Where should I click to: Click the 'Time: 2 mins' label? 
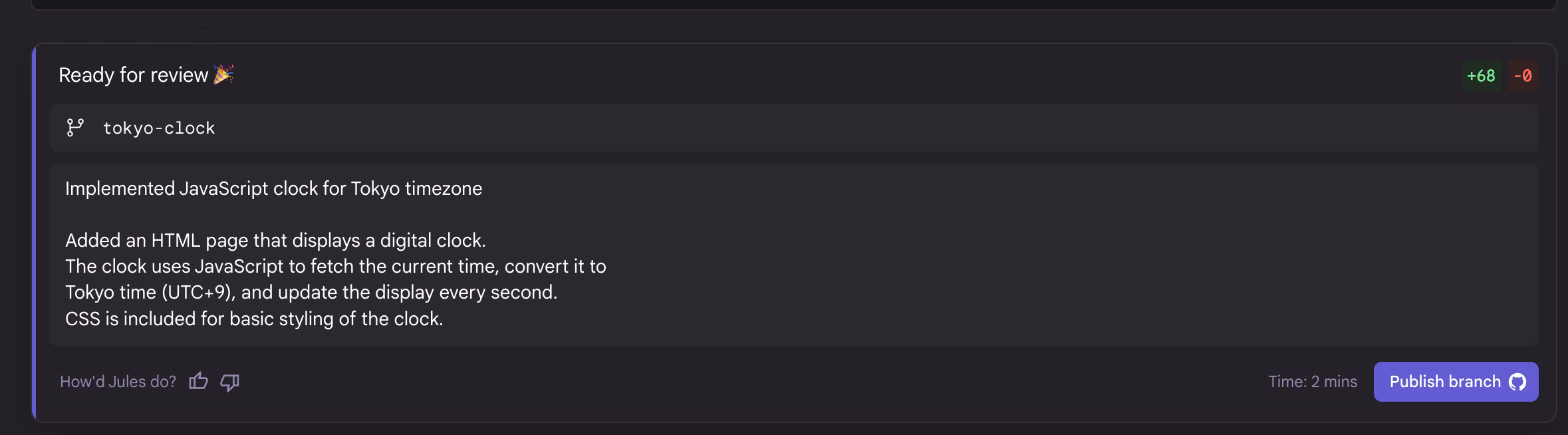pyautogui.click(x=1313, y=382)
